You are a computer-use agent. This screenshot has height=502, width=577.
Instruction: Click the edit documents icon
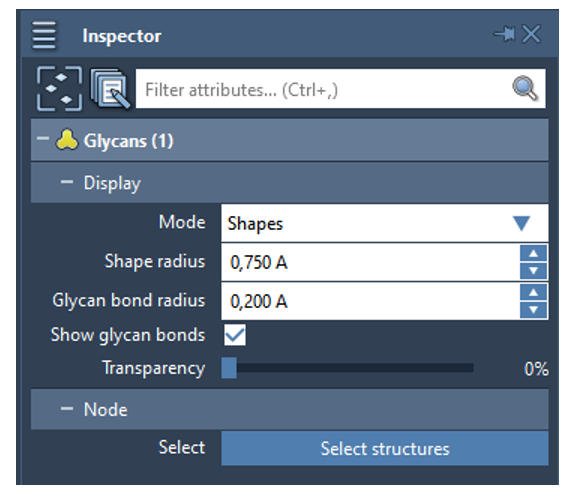click(110, 89)
